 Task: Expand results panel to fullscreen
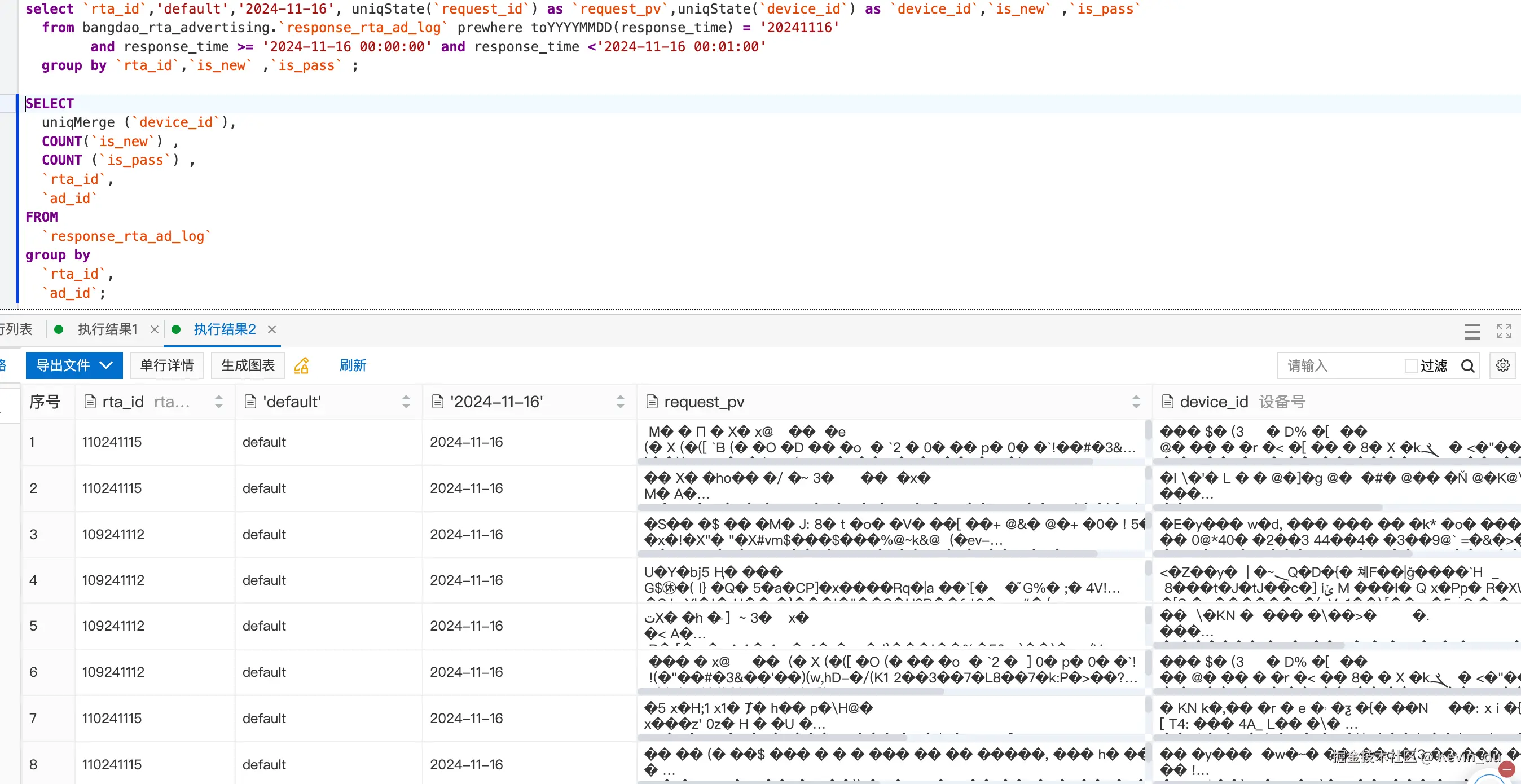(x=1504, y=331)
